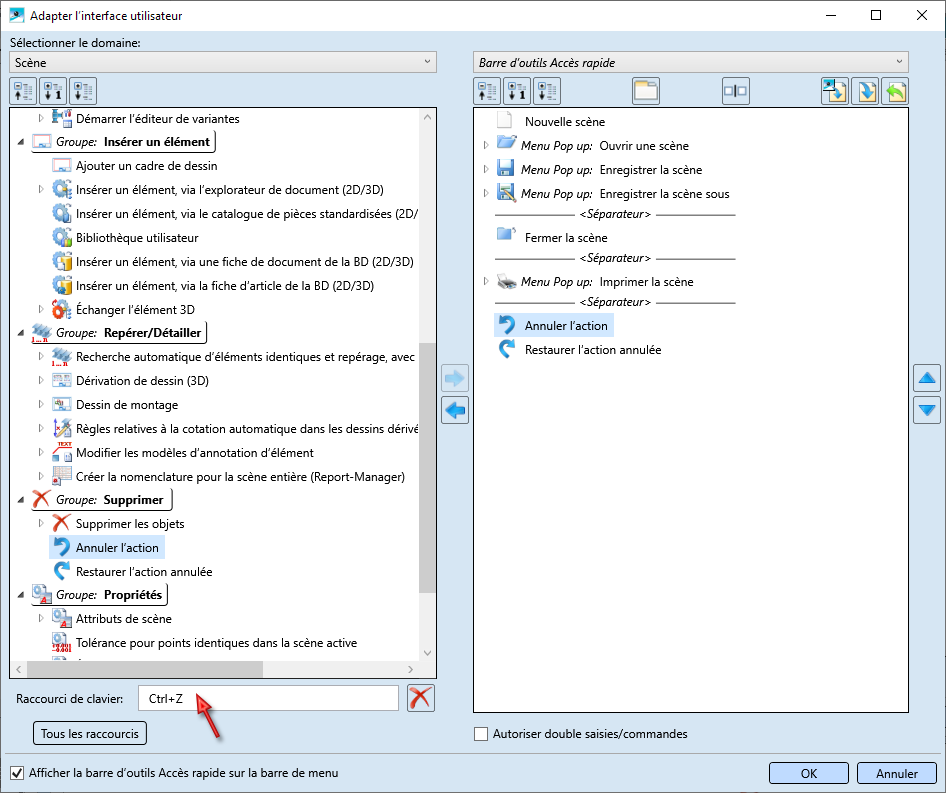This screenshot has width=946, height=793.
Task: Select Restaurer l'action annulée in left tree
Action: tap(144, 572)
